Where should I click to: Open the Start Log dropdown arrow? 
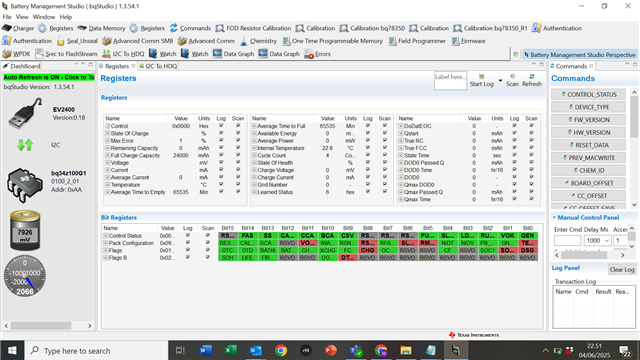tap(500, 80)
